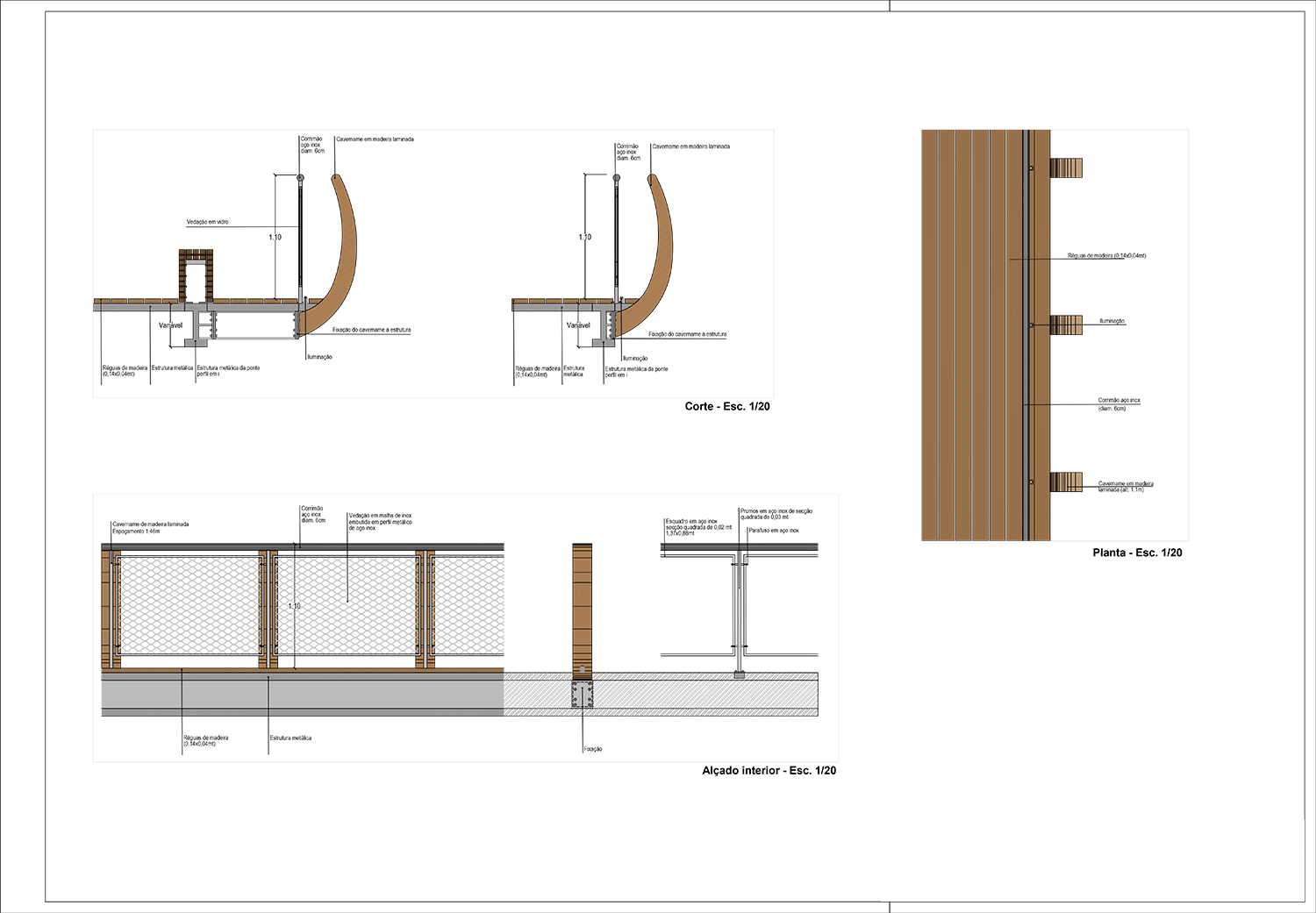Click the brick-patterned wooden box in left section
The height and width of the screenshot is (913, 1316).
[x=196, y=275]
